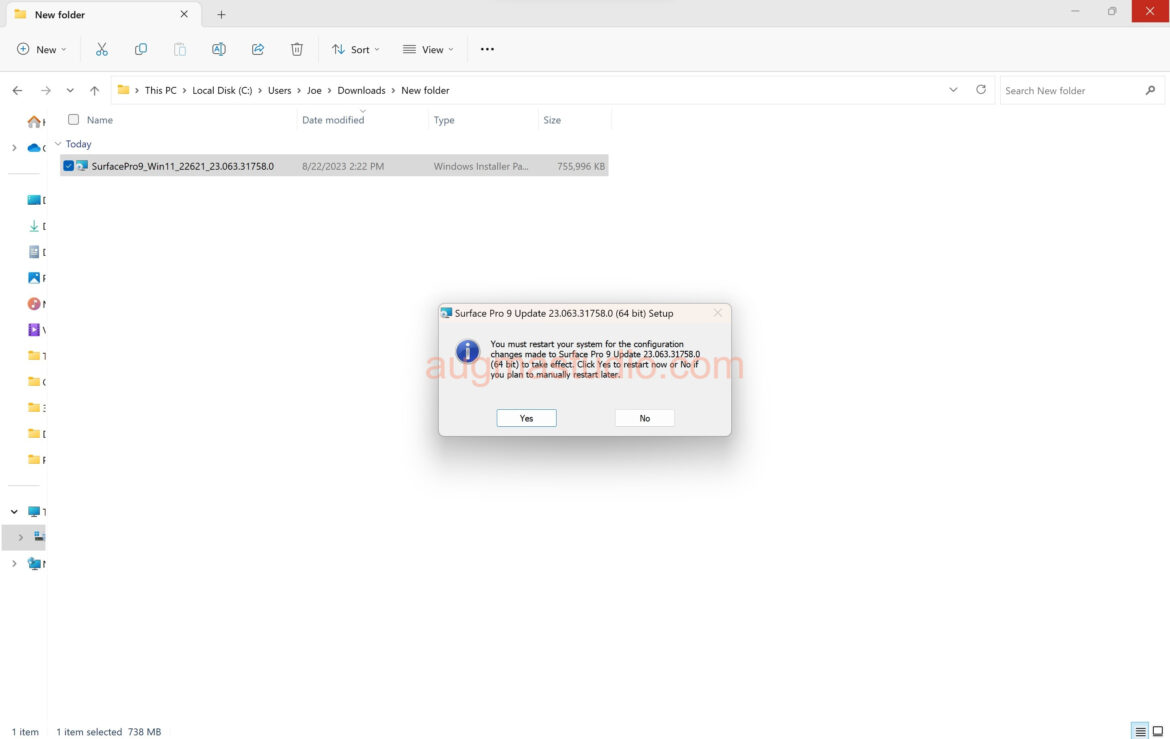Click the Rename icon

[x=219, y=49]
